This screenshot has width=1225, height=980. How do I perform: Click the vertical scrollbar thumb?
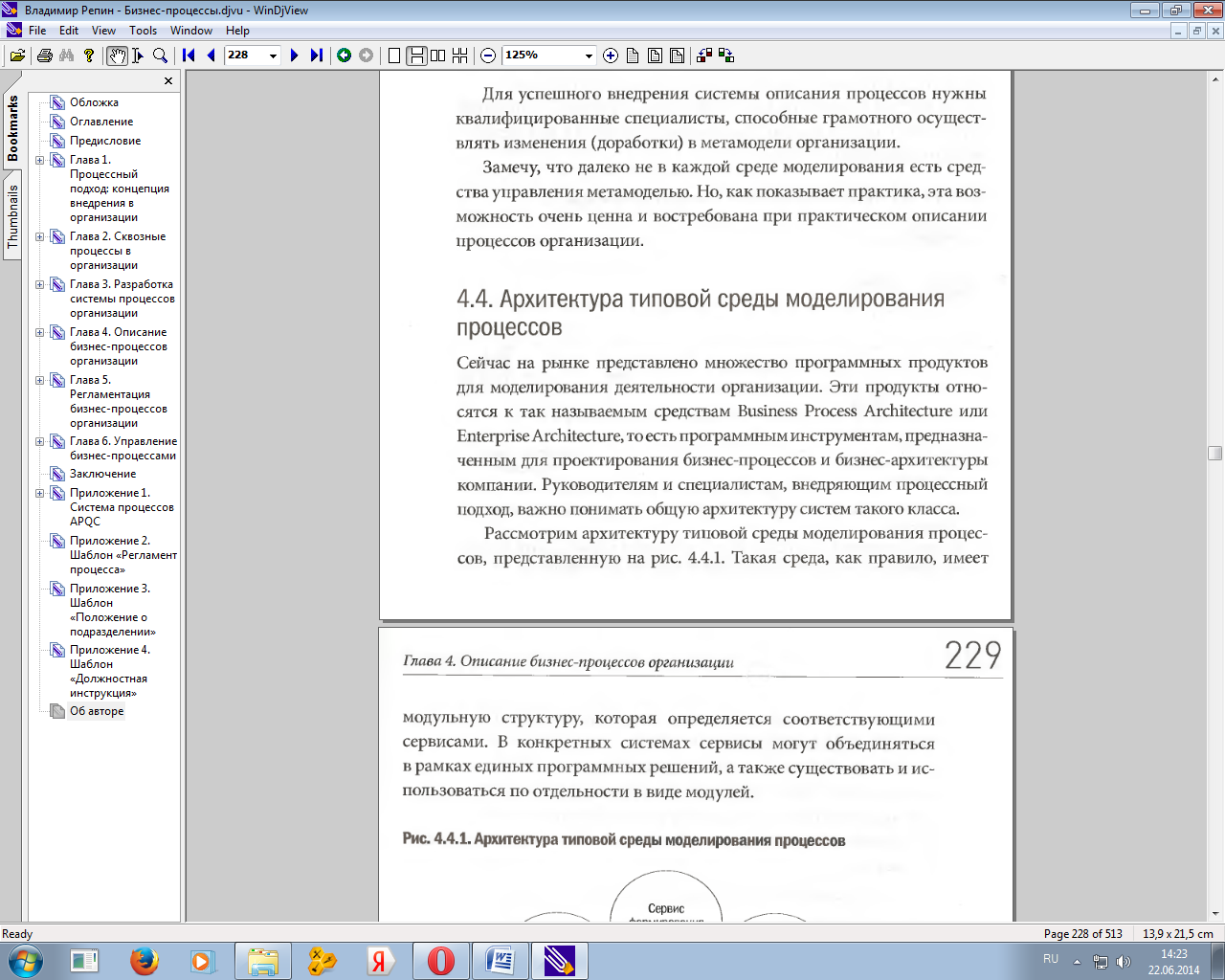point(1215,454)
